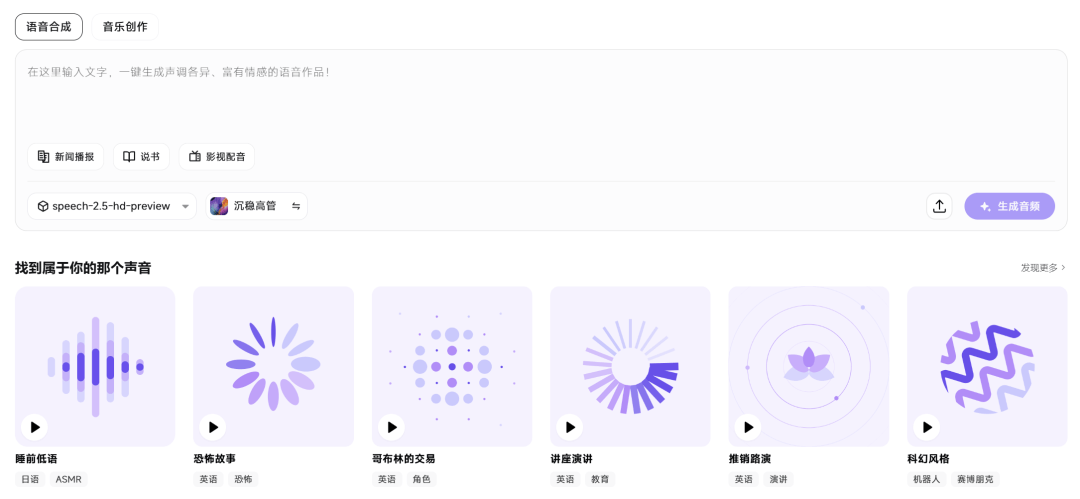1080x499 pixels.
Task: Click the 沉稳高管 voice avatar icon
Action: 219,206
